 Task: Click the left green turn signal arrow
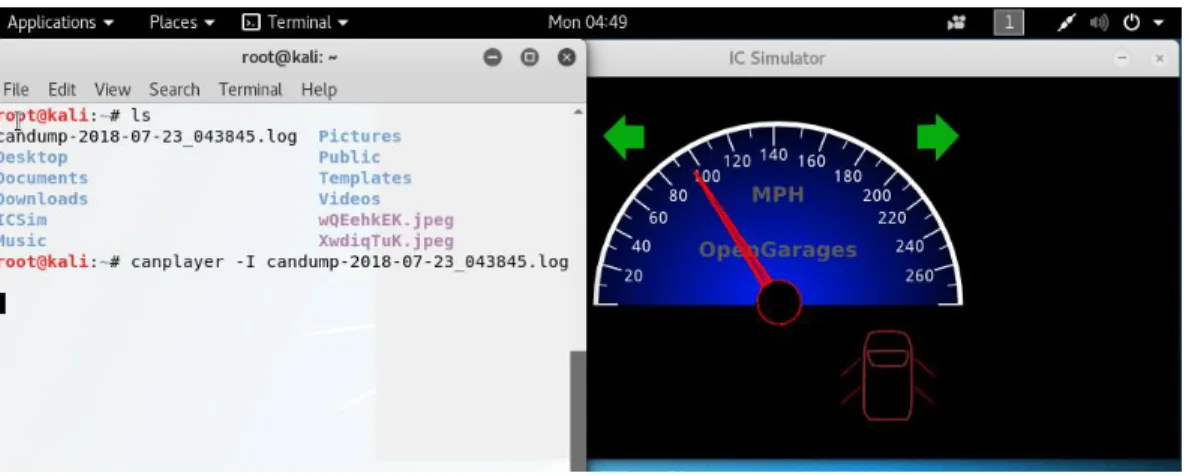(624, 137)
